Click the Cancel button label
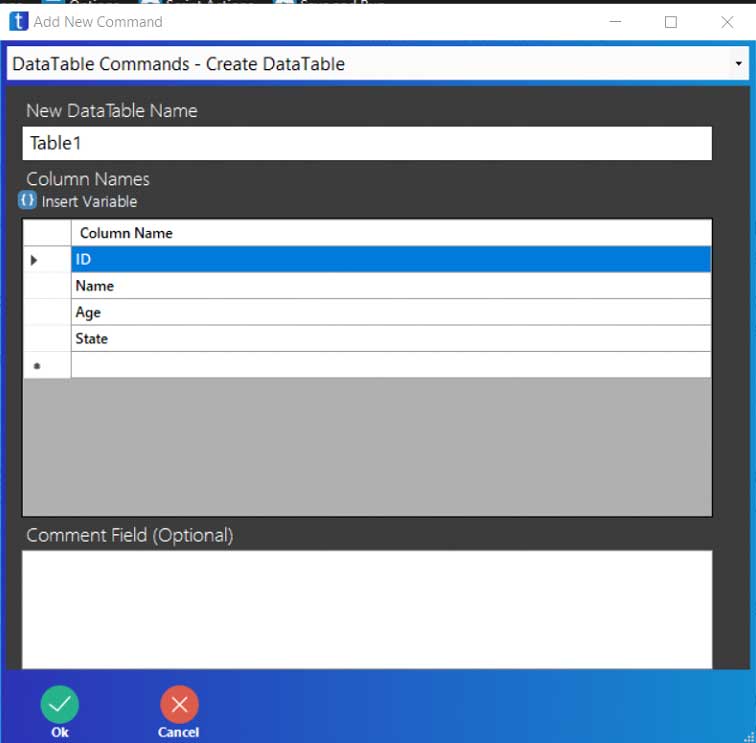The width and height of the screenshot is (756, 743). tap(178, 732)
